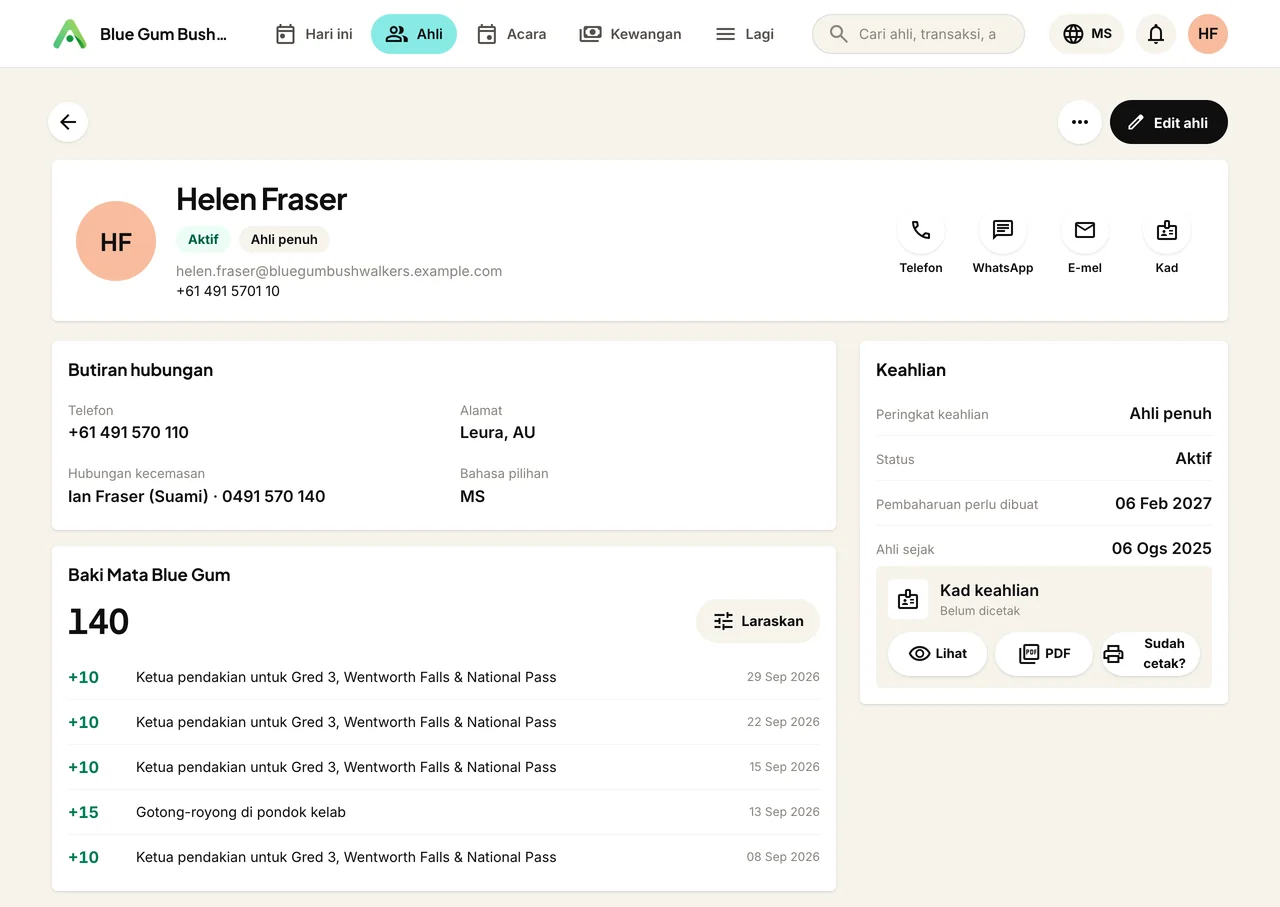The image size is (1280, 907).
Task: Adjust points with the Laraskan button
Action: pyautogui.click(x=758, y=621)
